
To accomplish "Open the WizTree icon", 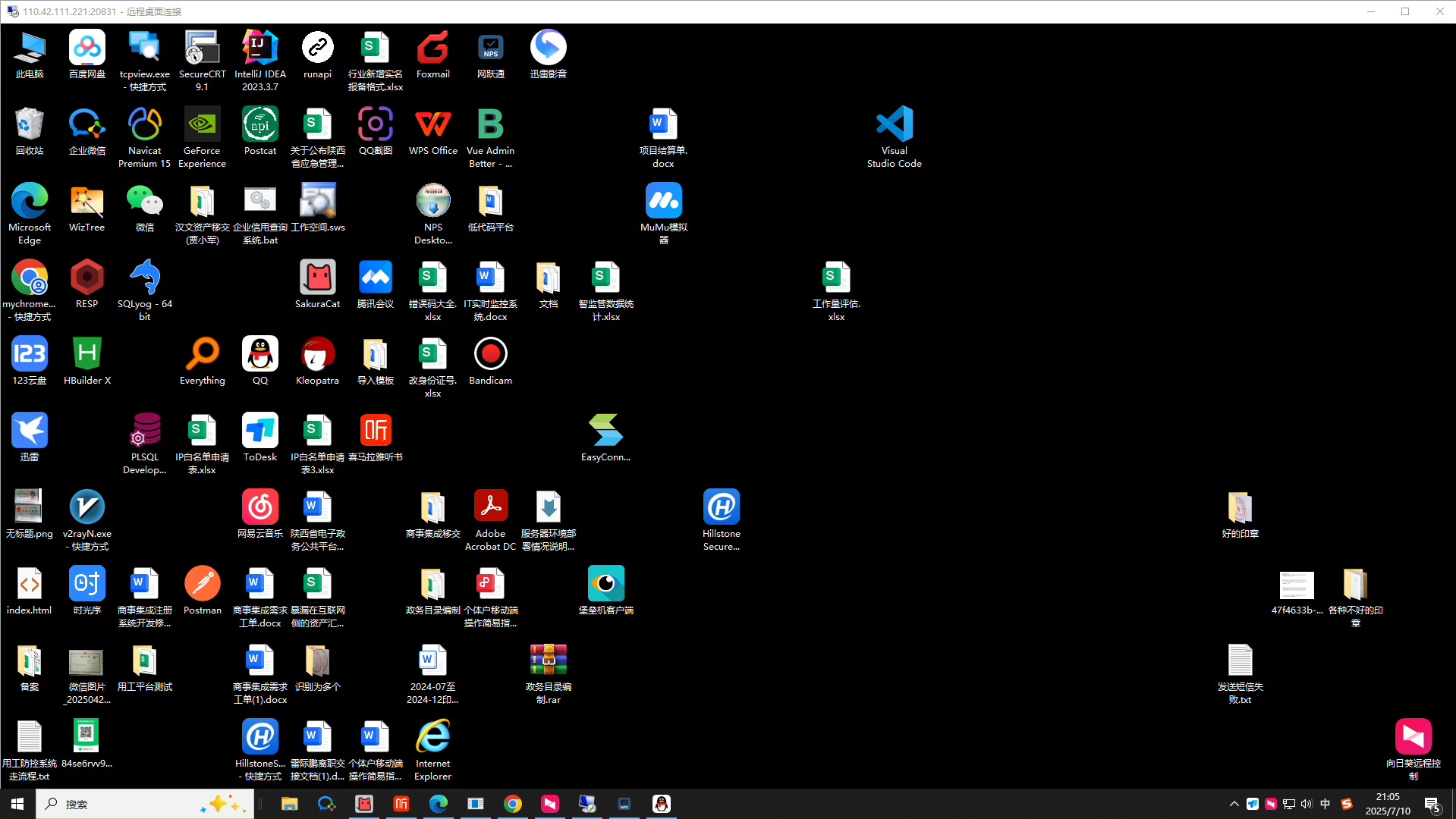I will [x=87, y=208].
